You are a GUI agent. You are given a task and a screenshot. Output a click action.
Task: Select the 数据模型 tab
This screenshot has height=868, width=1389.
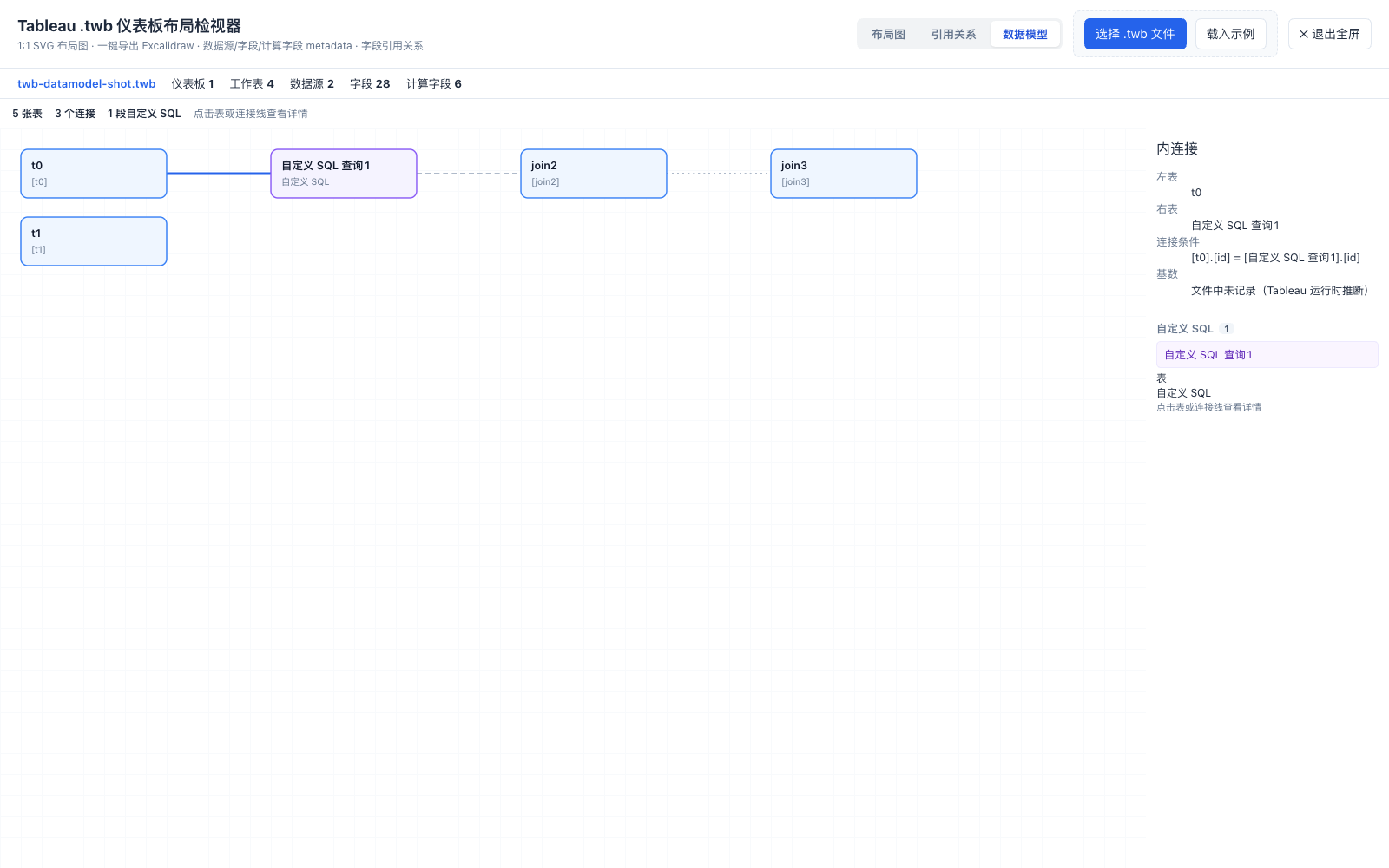1024,34
